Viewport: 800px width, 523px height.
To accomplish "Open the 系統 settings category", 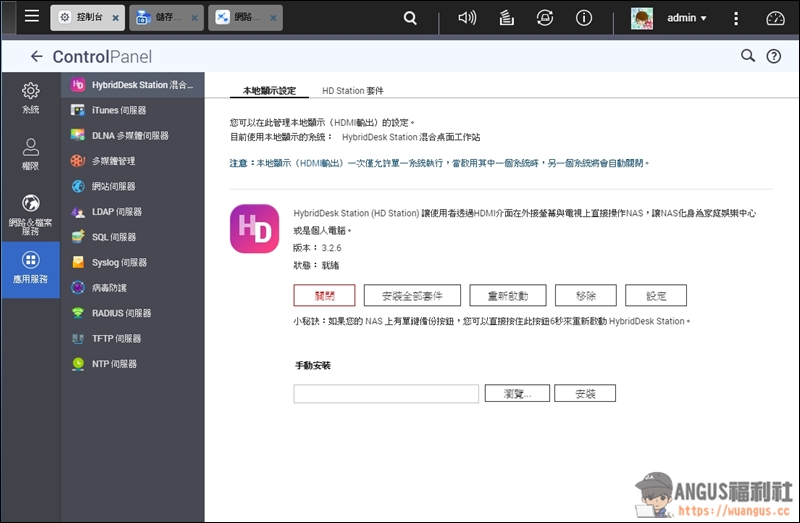I will tap(30, 98).
